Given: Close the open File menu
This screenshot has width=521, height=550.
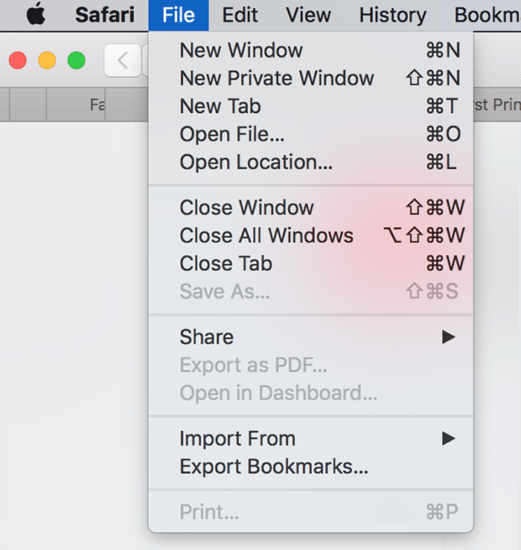Looking at the screenshot, I should coord(178,15).
